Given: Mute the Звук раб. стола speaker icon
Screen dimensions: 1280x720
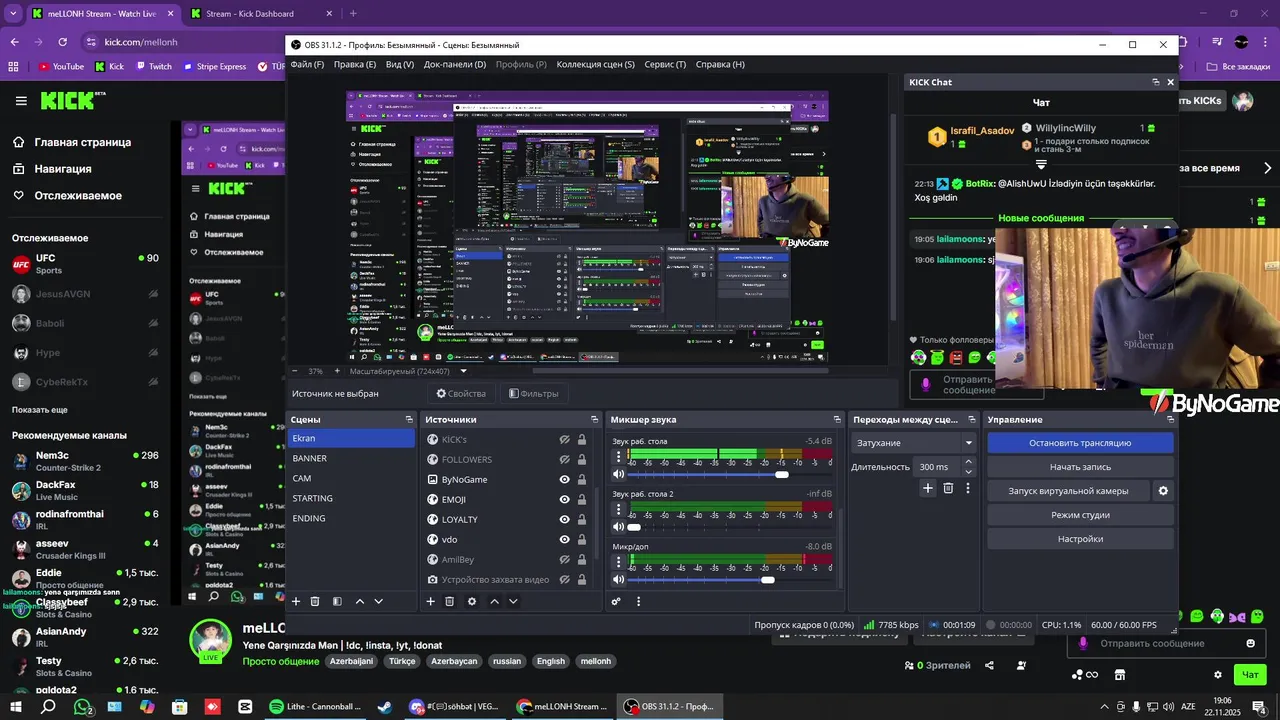Looking at the screenshot, I should (x=619, y=474).
